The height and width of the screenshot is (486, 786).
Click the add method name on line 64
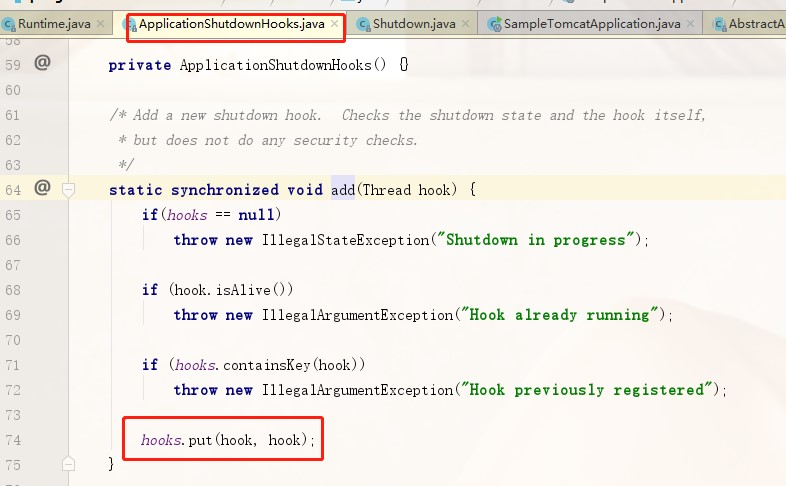(343, 190)
